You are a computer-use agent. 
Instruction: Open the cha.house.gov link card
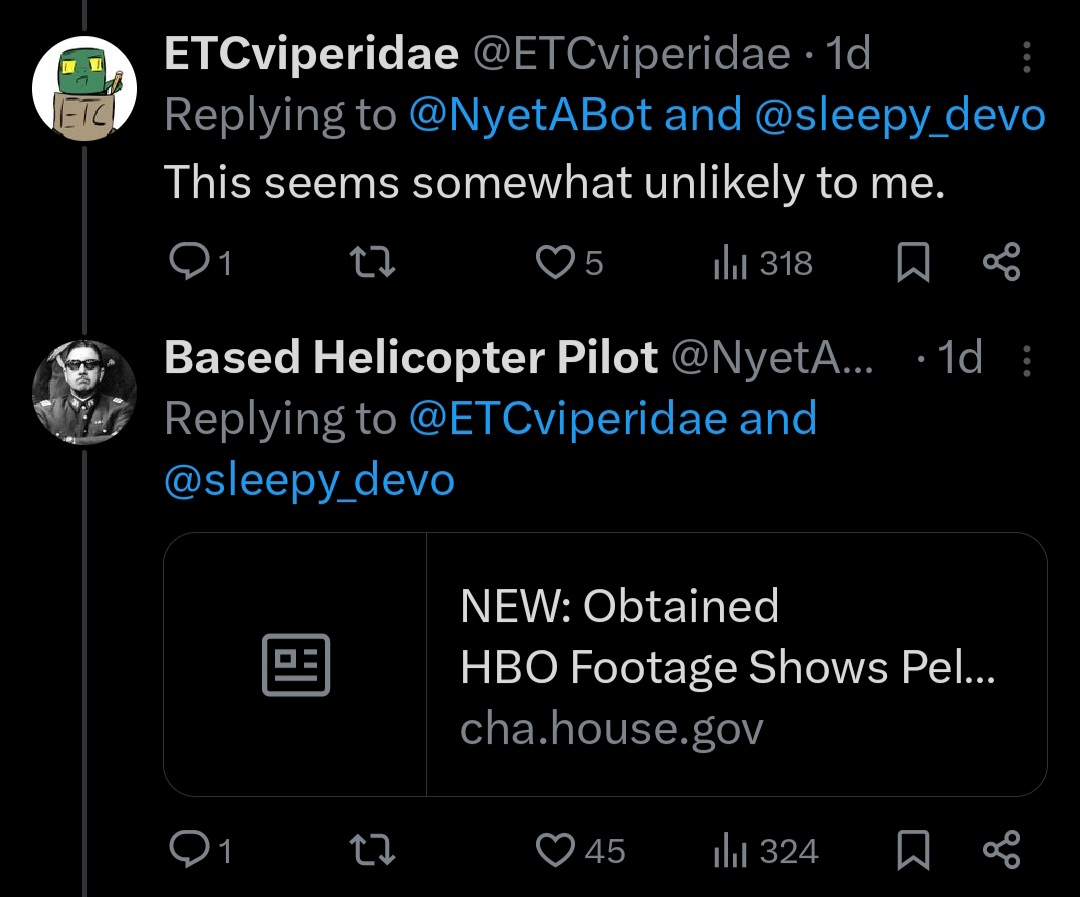(x=605, y=664)
